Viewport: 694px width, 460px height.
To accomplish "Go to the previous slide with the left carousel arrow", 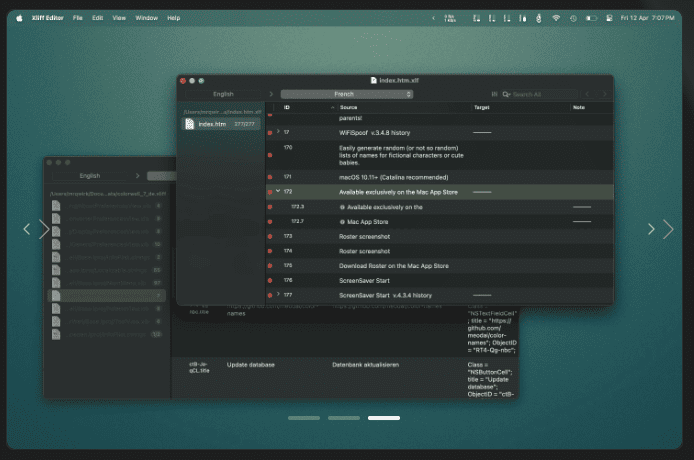I will tap(27, 229).
